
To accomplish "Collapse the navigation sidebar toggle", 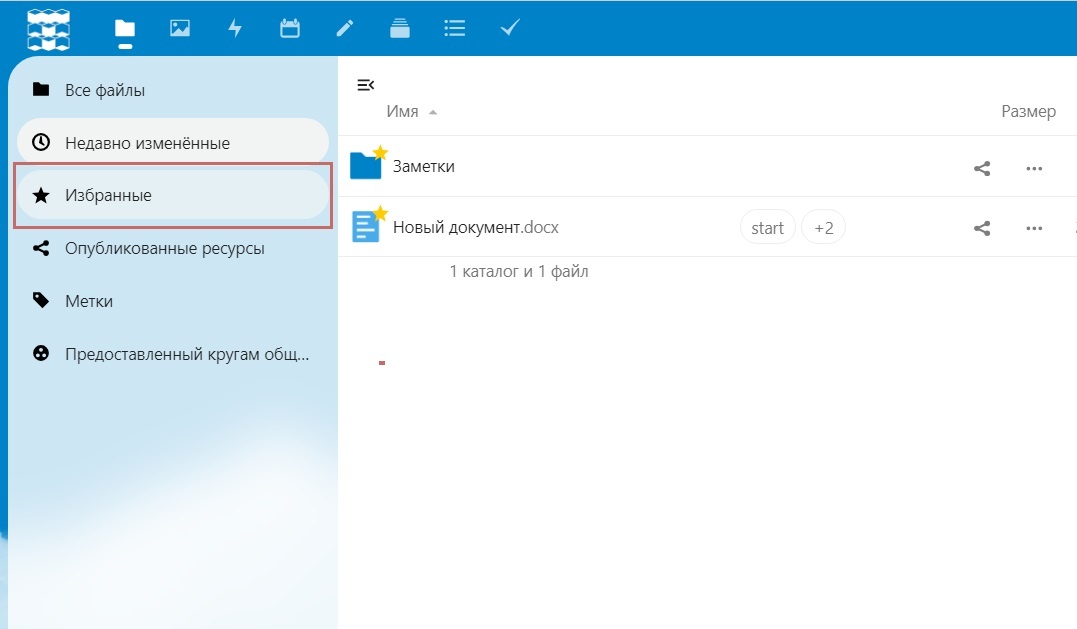I will [x=365, y=85].
